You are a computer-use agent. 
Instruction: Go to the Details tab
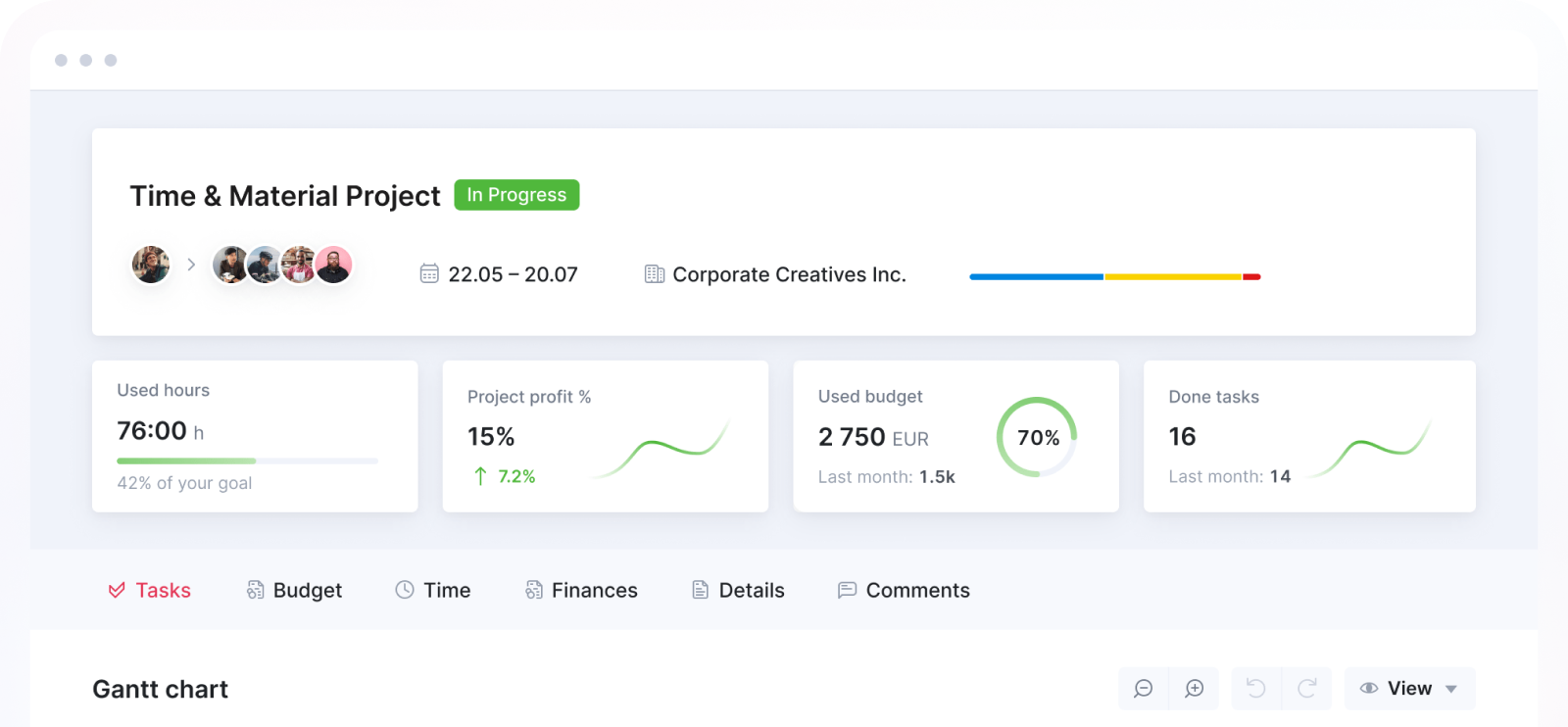(x=738, y=590)
